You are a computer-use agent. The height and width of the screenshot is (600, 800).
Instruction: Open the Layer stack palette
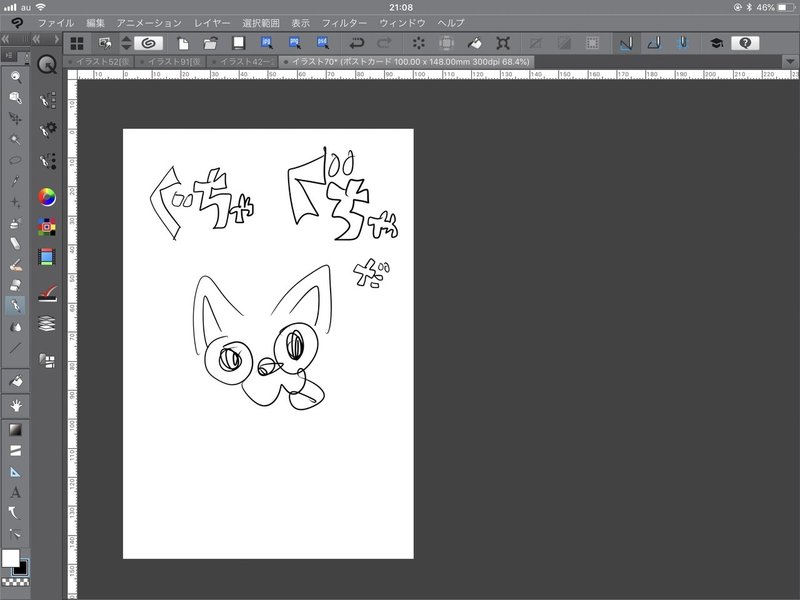click(46, 323)
